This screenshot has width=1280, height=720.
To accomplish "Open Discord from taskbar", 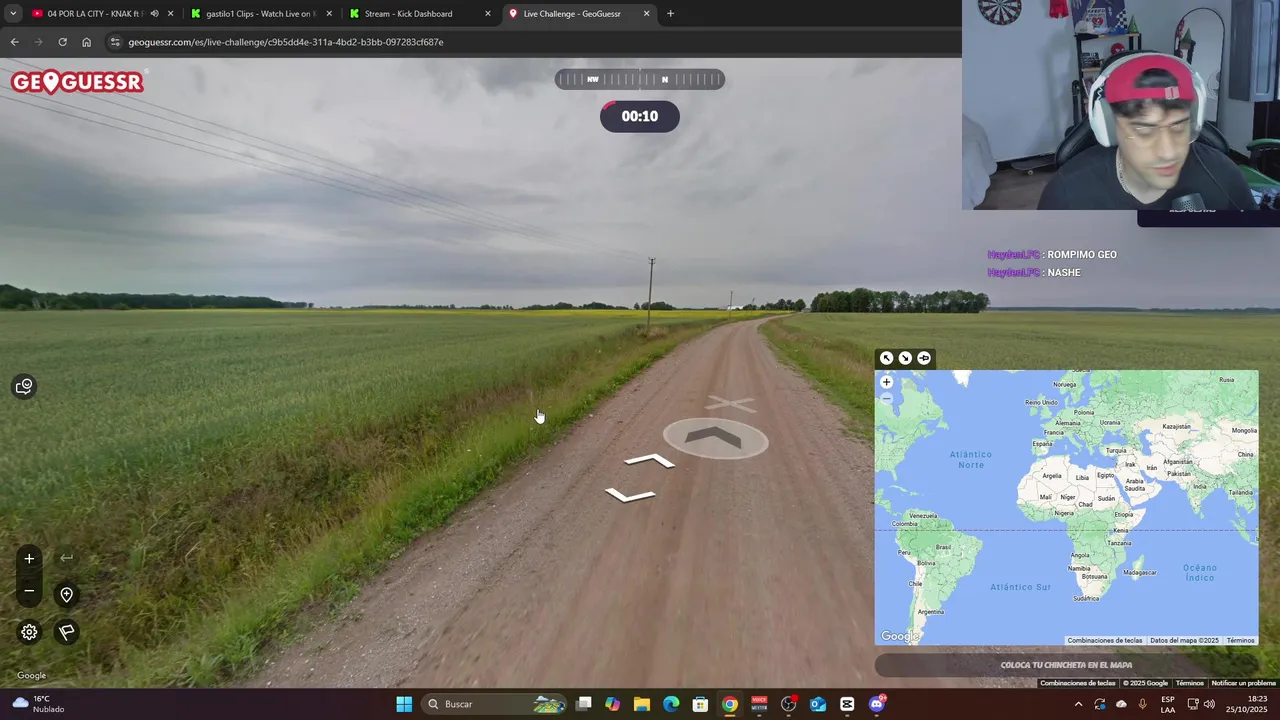I will (877, 704).
